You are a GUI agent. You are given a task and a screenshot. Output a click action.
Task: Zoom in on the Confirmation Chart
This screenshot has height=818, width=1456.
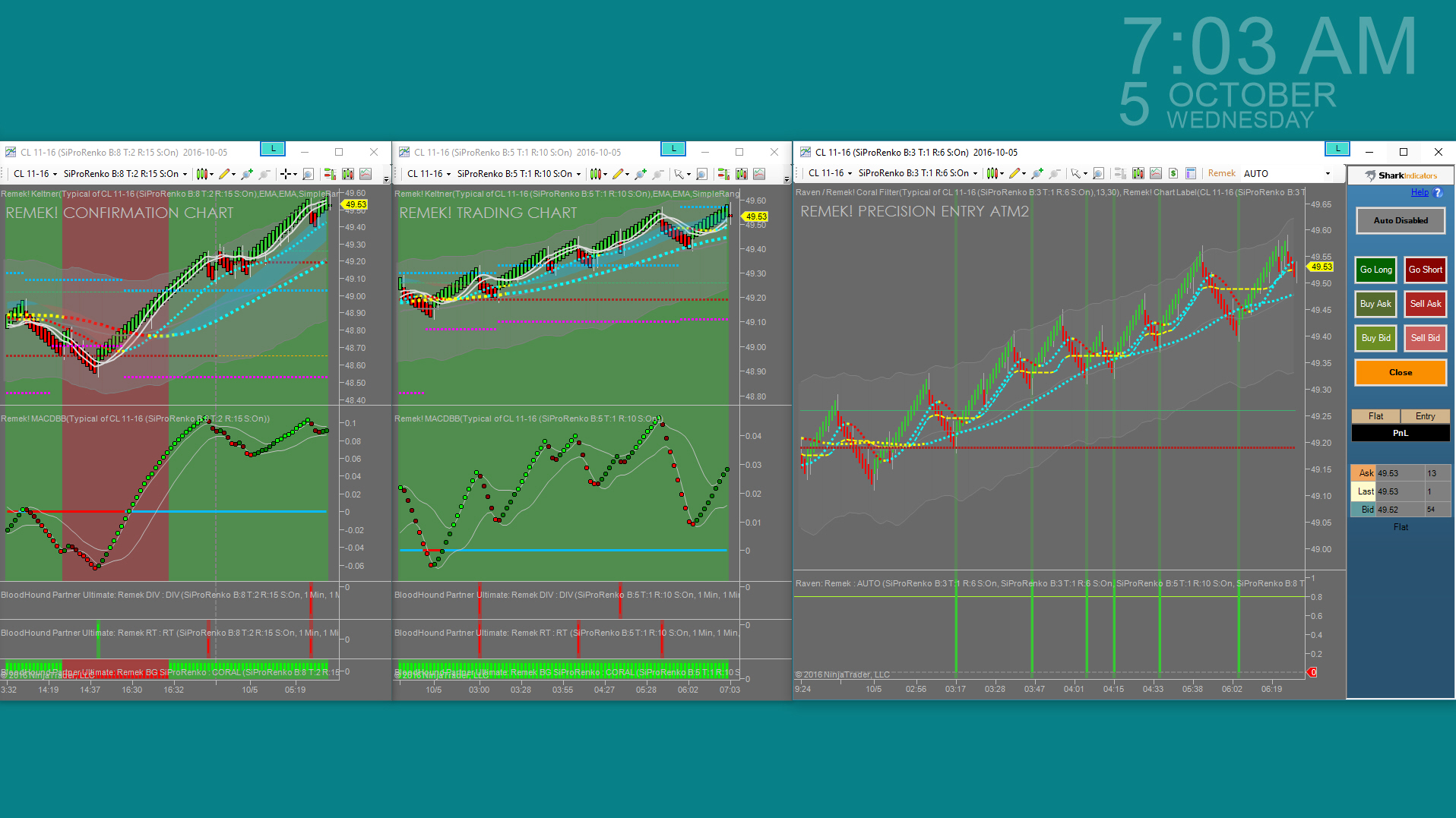247,174
